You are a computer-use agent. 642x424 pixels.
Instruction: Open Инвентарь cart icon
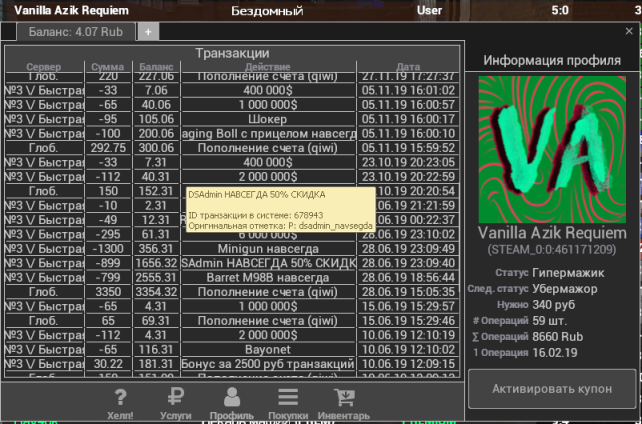tap(343, 403)
